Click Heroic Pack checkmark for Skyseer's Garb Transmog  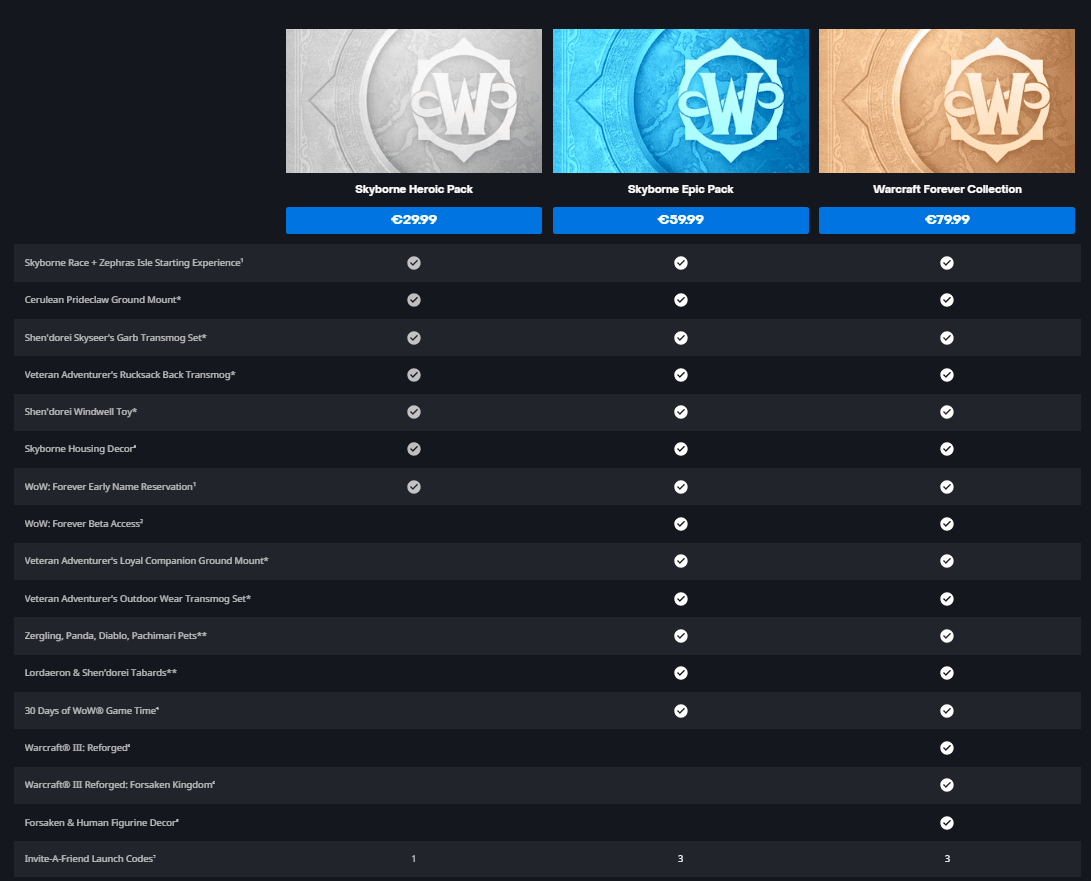click(x=414, y=338)
